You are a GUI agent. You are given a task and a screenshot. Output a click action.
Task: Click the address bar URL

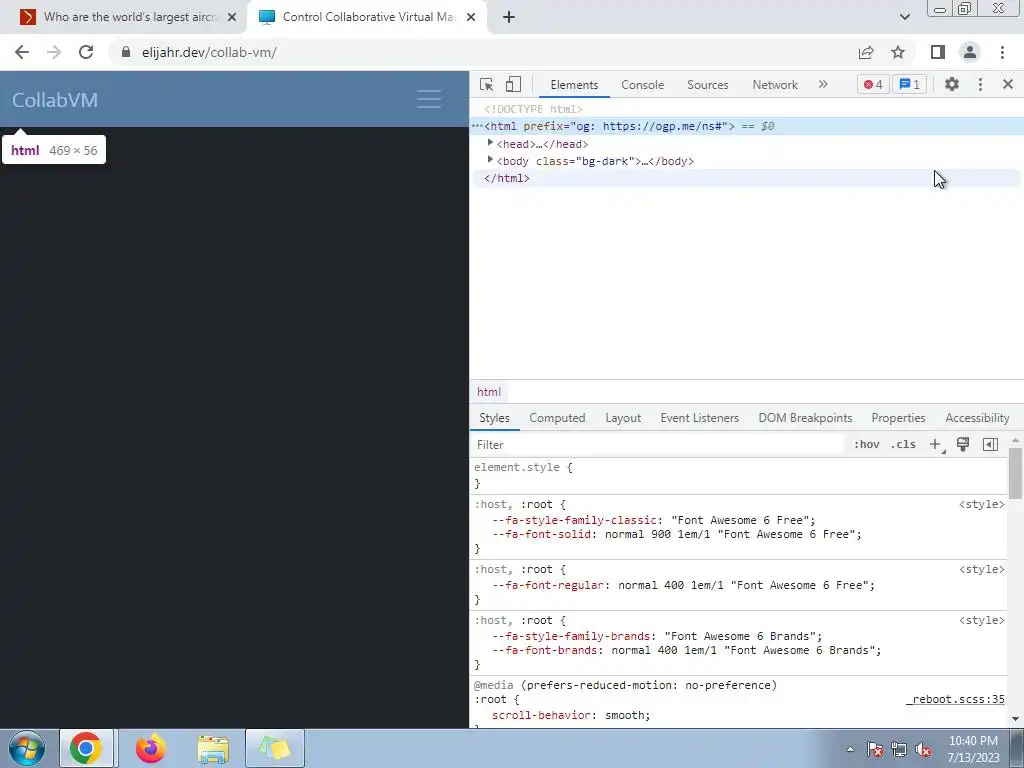click(x=209, y=52)
